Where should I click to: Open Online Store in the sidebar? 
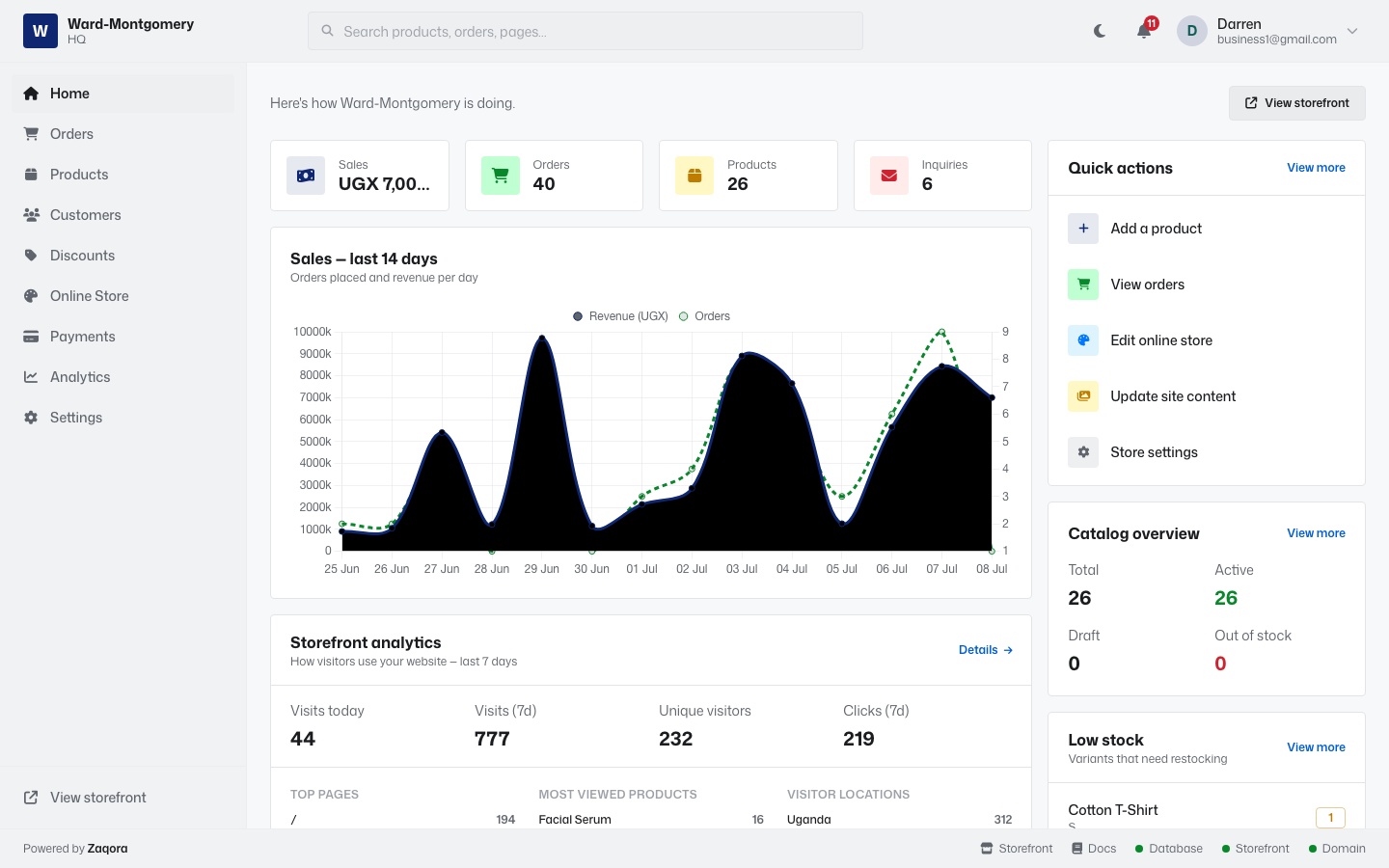pyautogui.click(x=123, y=296)
